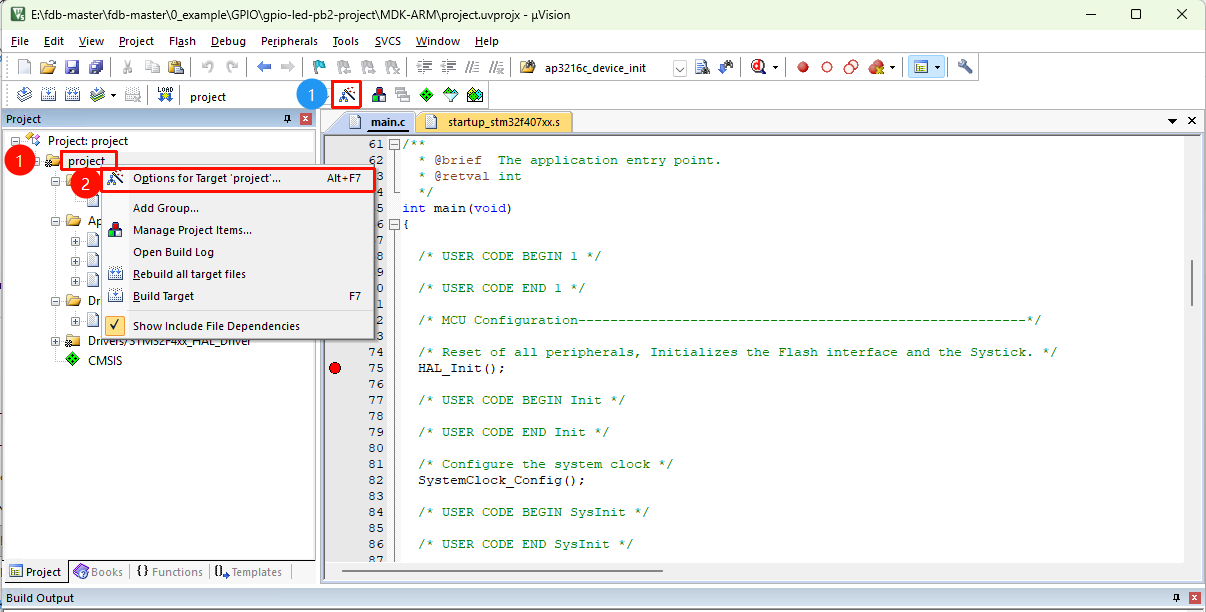
Task: Click the Manage Project Items toolbar icon
Action: click(x=379, y=95)
